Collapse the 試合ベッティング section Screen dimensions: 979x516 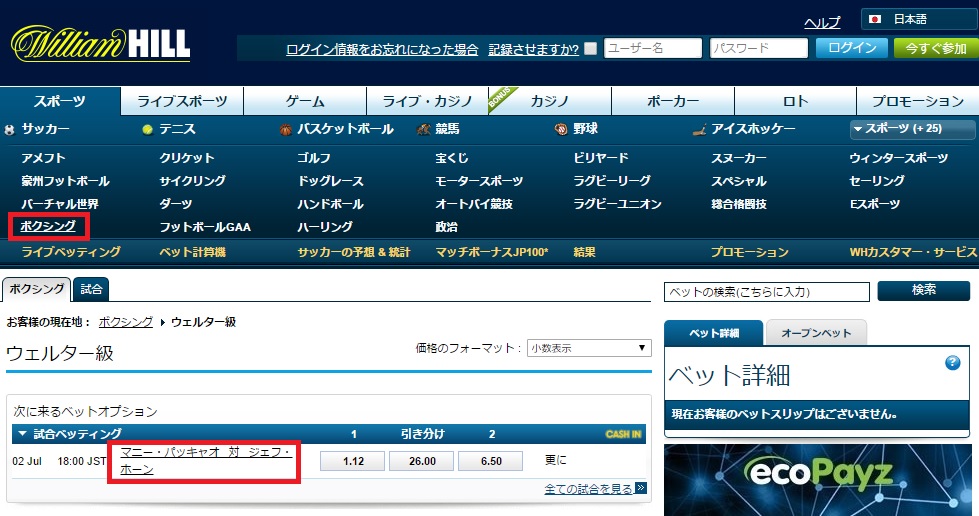(23, 433)
